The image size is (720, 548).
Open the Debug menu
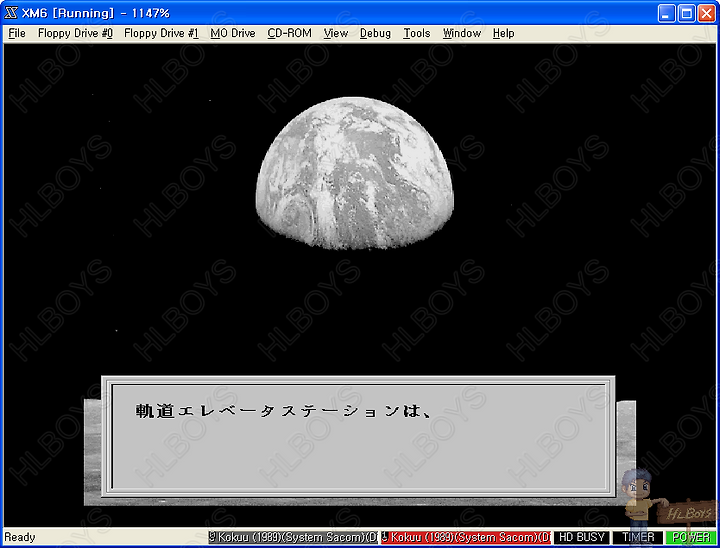(x=375, y=33)
